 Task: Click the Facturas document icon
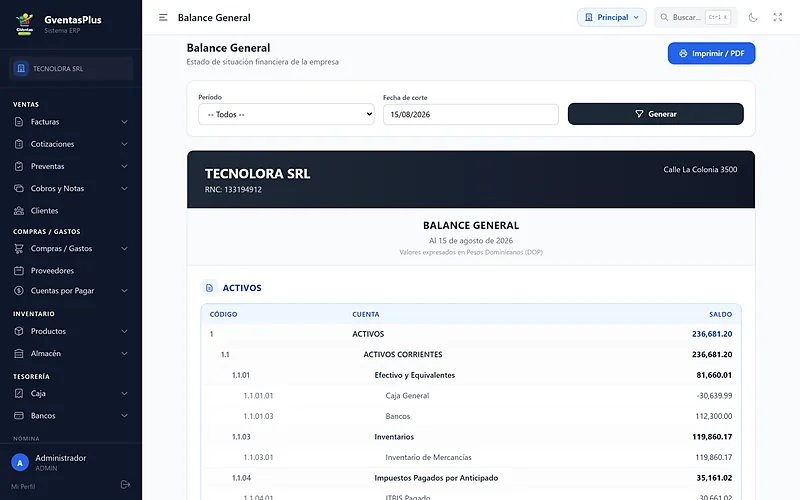click(x=19, y=122)
